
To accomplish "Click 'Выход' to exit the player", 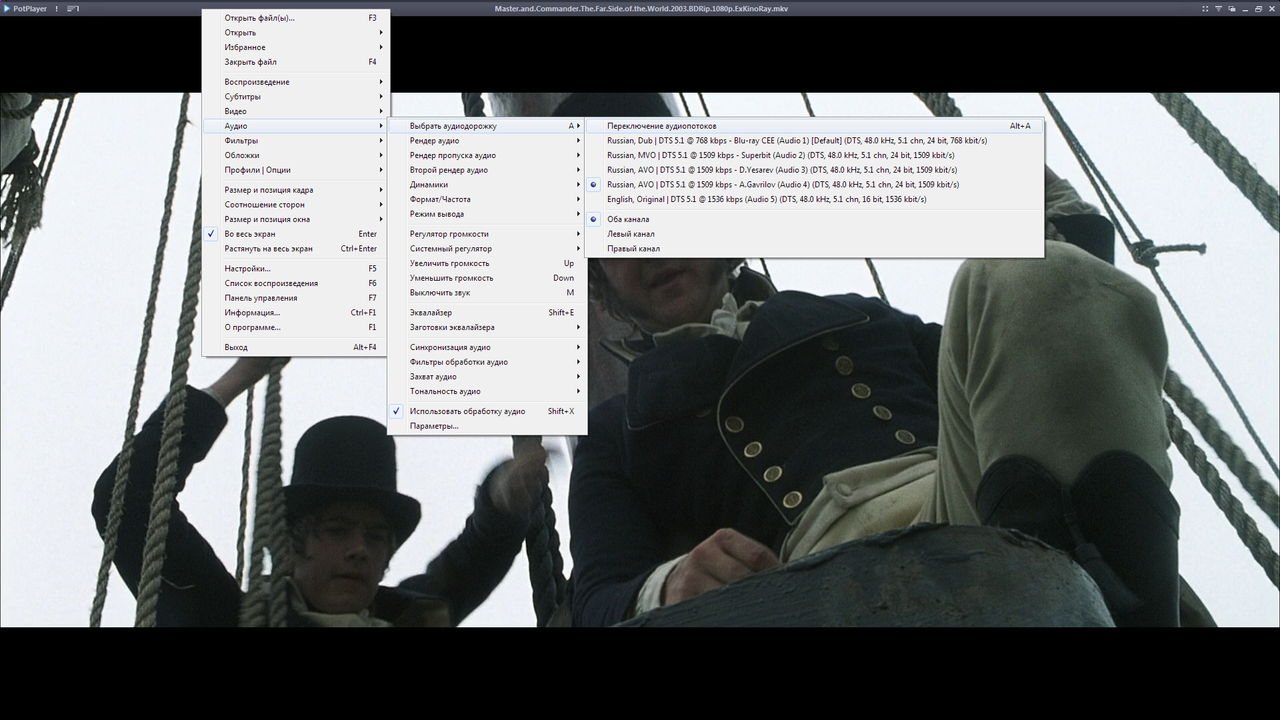I will 296,347.
